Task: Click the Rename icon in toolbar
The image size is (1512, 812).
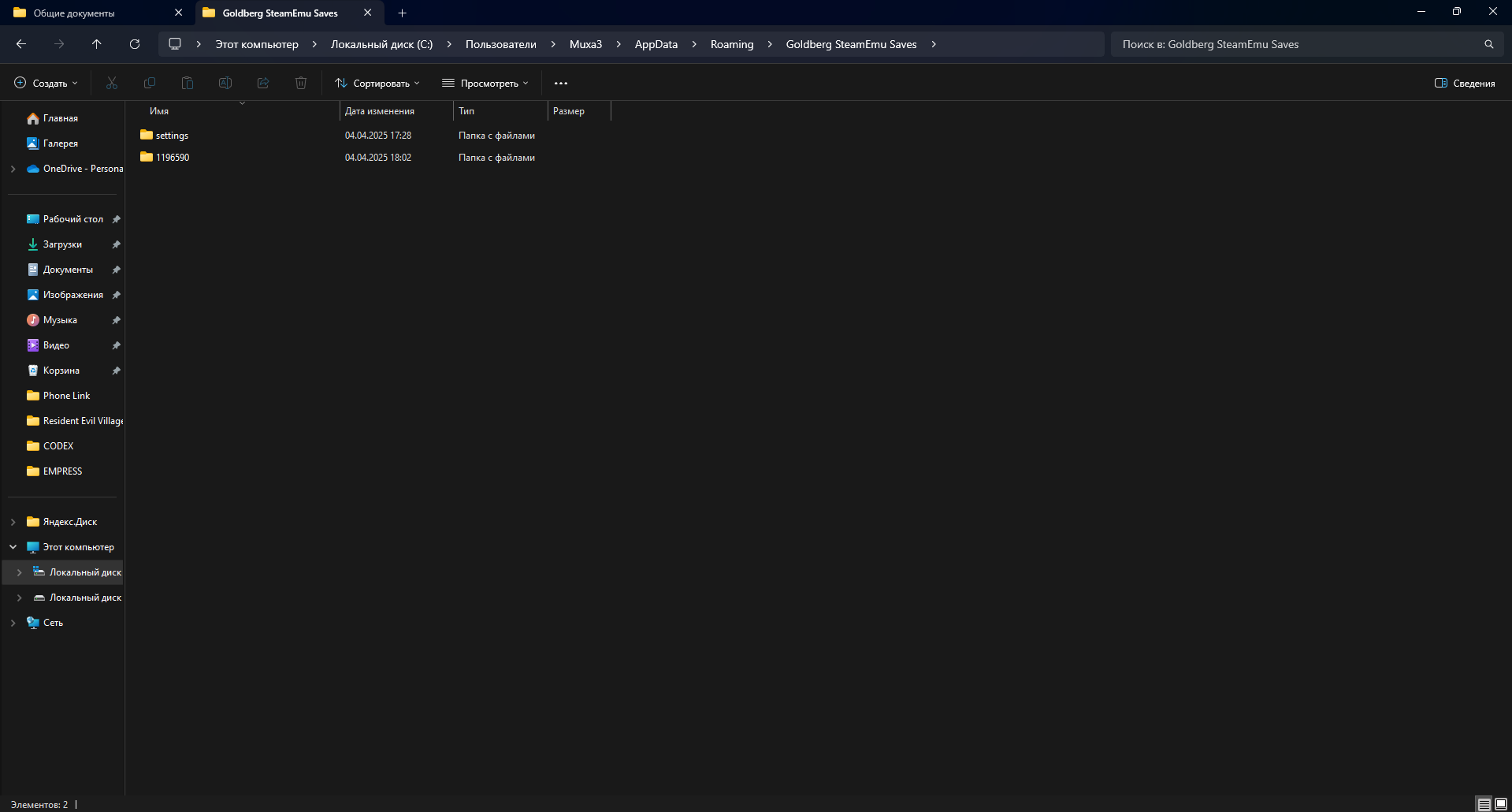Action: (x=225, y=83)
